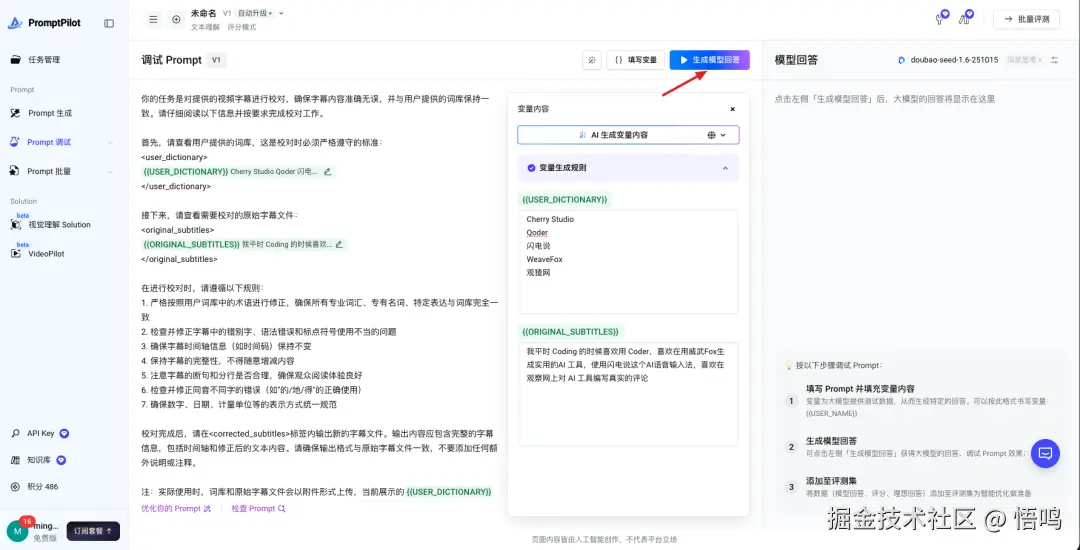
Task: Click AI 生成变量内容 button
Action: tap(613, 135)
